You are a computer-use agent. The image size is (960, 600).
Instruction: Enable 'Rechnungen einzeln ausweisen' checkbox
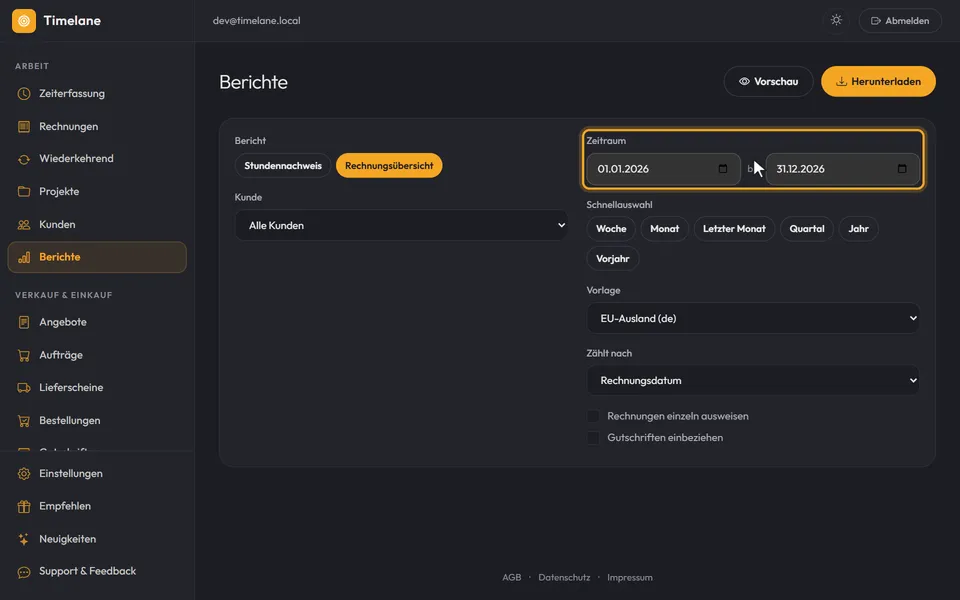coord(593,416)
